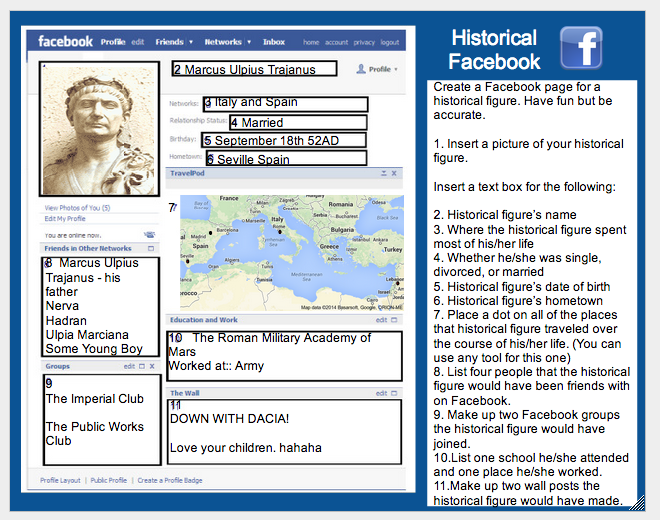Screen dimensions: 660x520
Task: Click edit in The Wall header
Action: pos(381,393)
